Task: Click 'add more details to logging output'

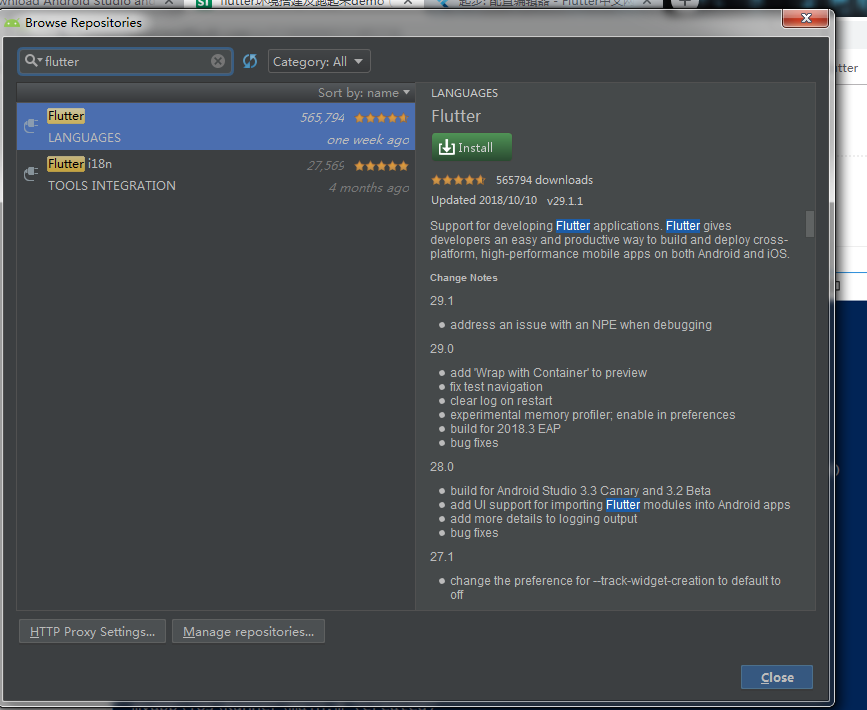Action: click(x=543, y=519)
